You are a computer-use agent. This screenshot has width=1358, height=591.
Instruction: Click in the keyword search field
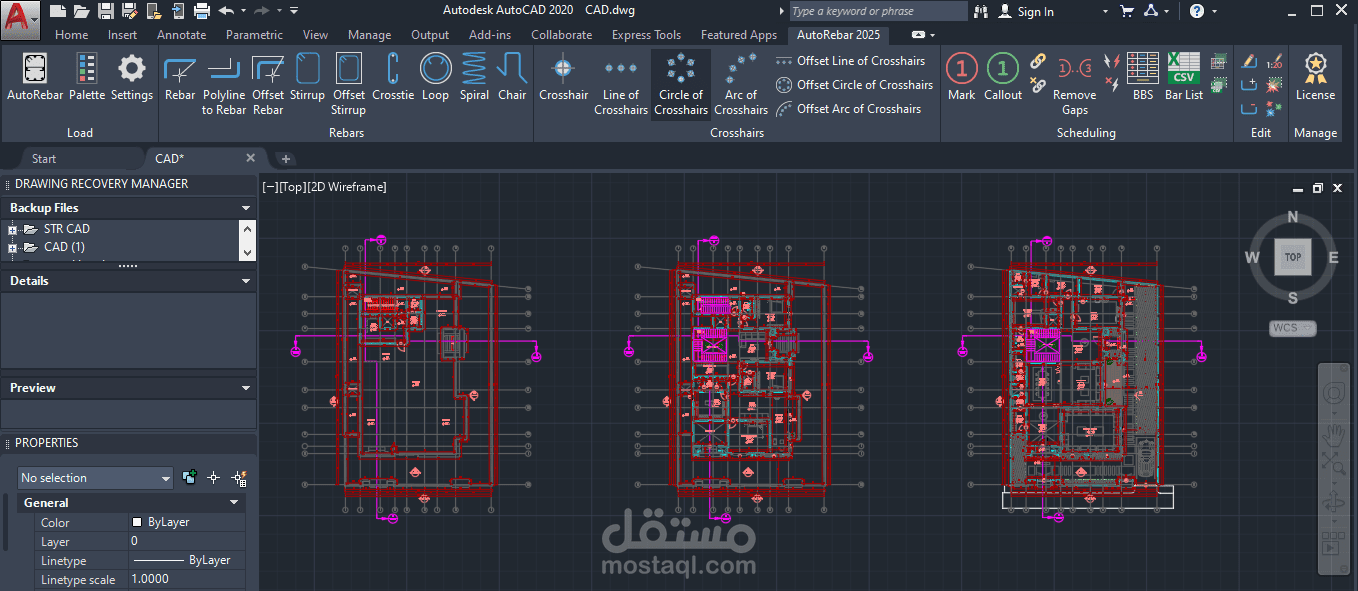tap(878, 11)
